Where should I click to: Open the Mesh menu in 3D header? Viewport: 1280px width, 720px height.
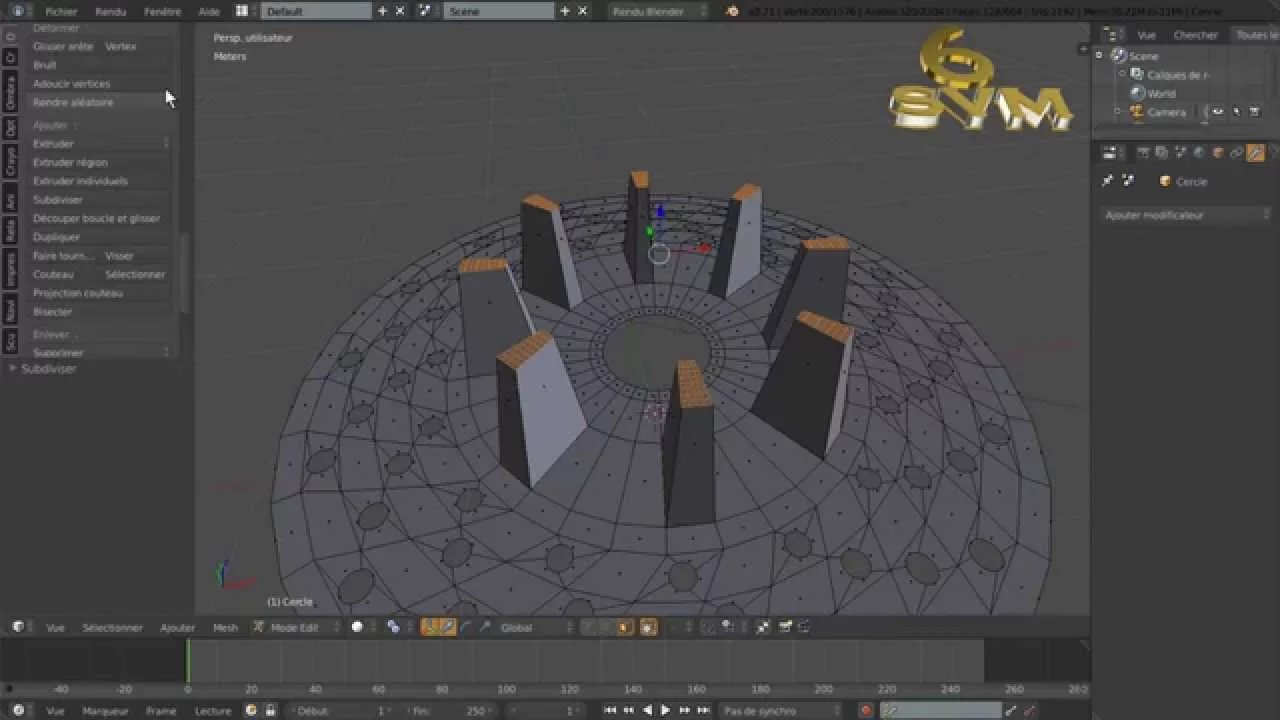point(225,627)
